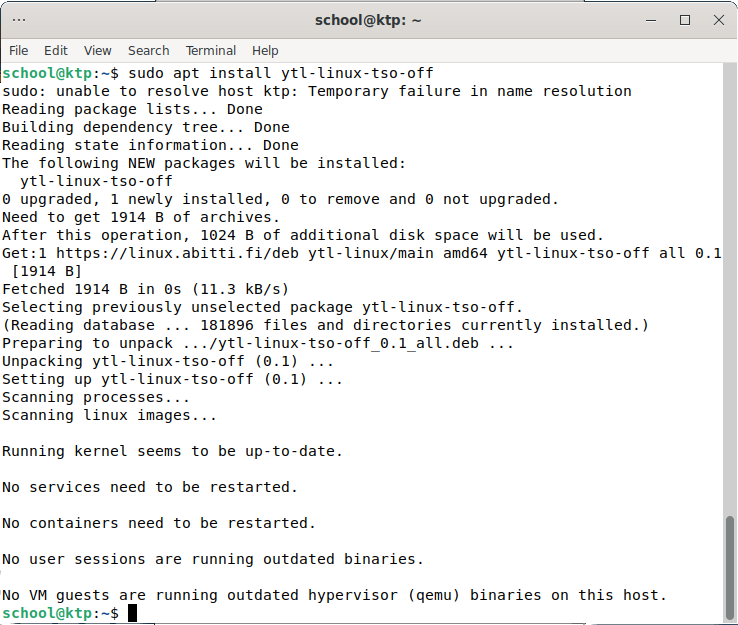Open the File menu
This screenshot has height=625, width=738.
coord(19,50)
